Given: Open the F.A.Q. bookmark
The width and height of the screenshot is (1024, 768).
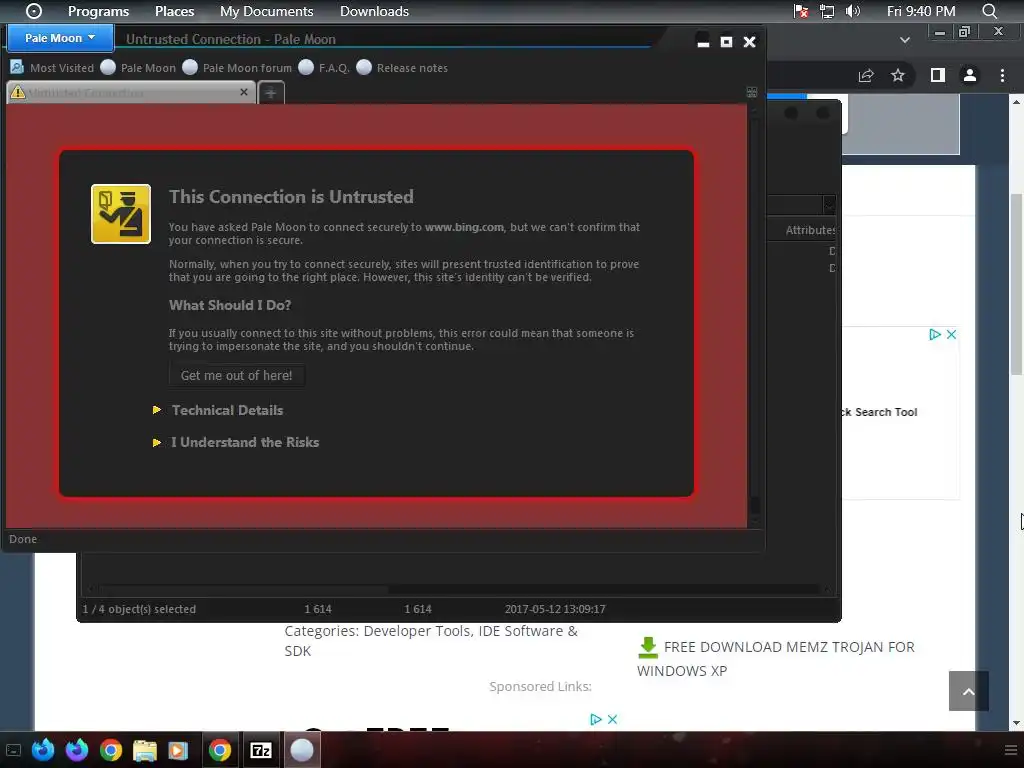Looking at the screenshot, I should [x=324, y=67].
